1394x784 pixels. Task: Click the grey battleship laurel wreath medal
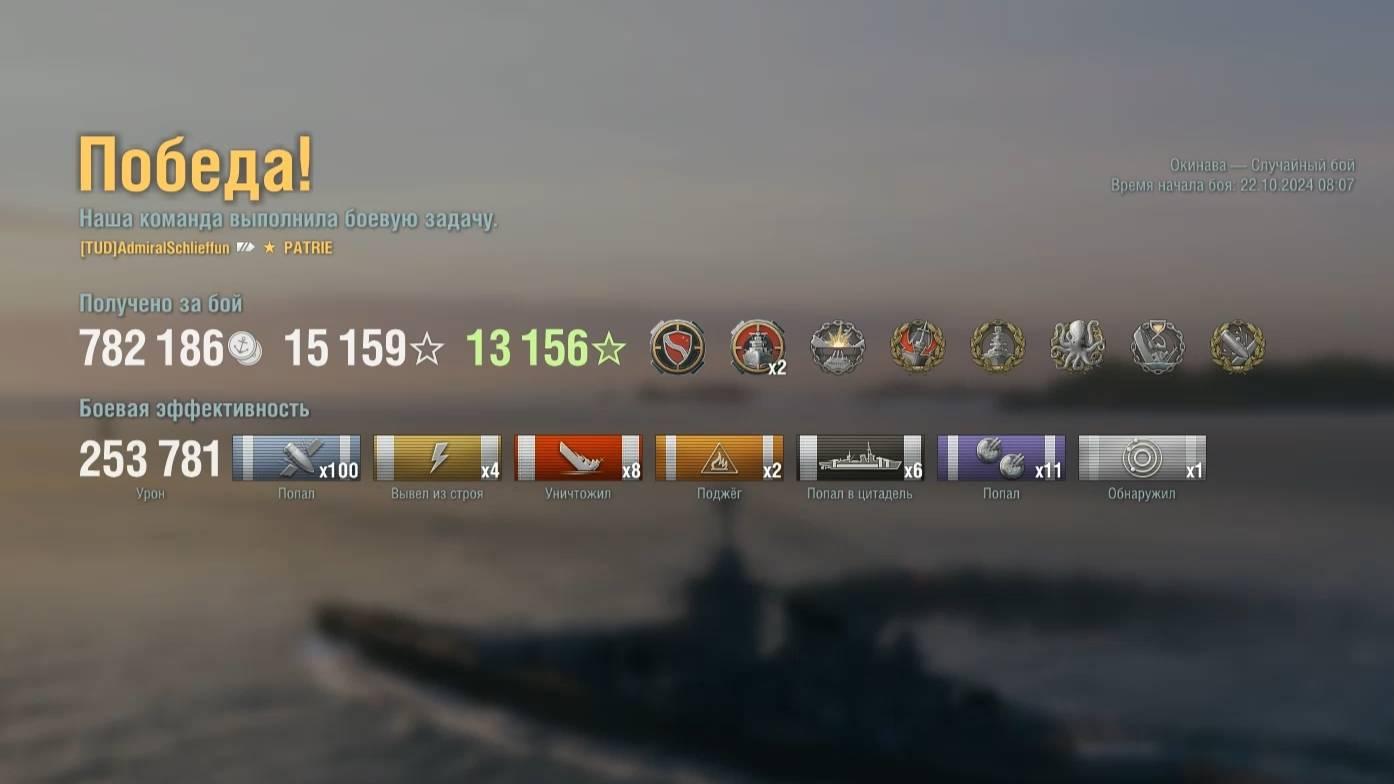point(997,347)
